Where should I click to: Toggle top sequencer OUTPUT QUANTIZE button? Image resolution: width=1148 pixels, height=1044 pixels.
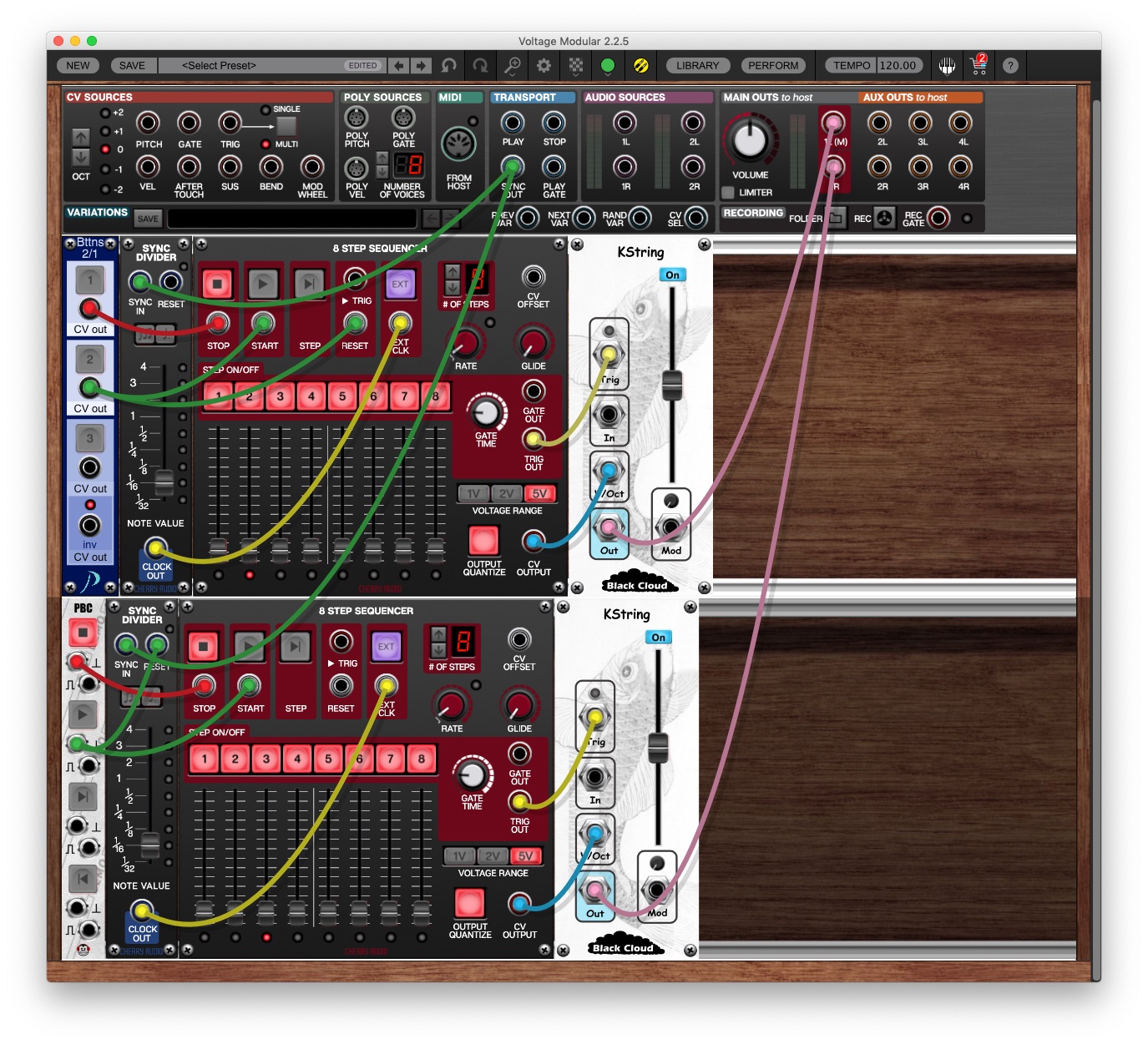tap(483, 541)
